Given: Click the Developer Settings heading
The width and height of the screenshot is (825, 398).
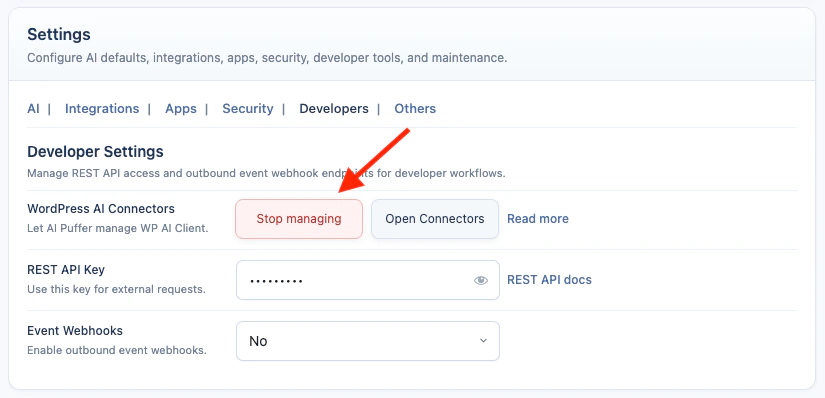Looking at the screenshot, I should (x=95, y=152).
